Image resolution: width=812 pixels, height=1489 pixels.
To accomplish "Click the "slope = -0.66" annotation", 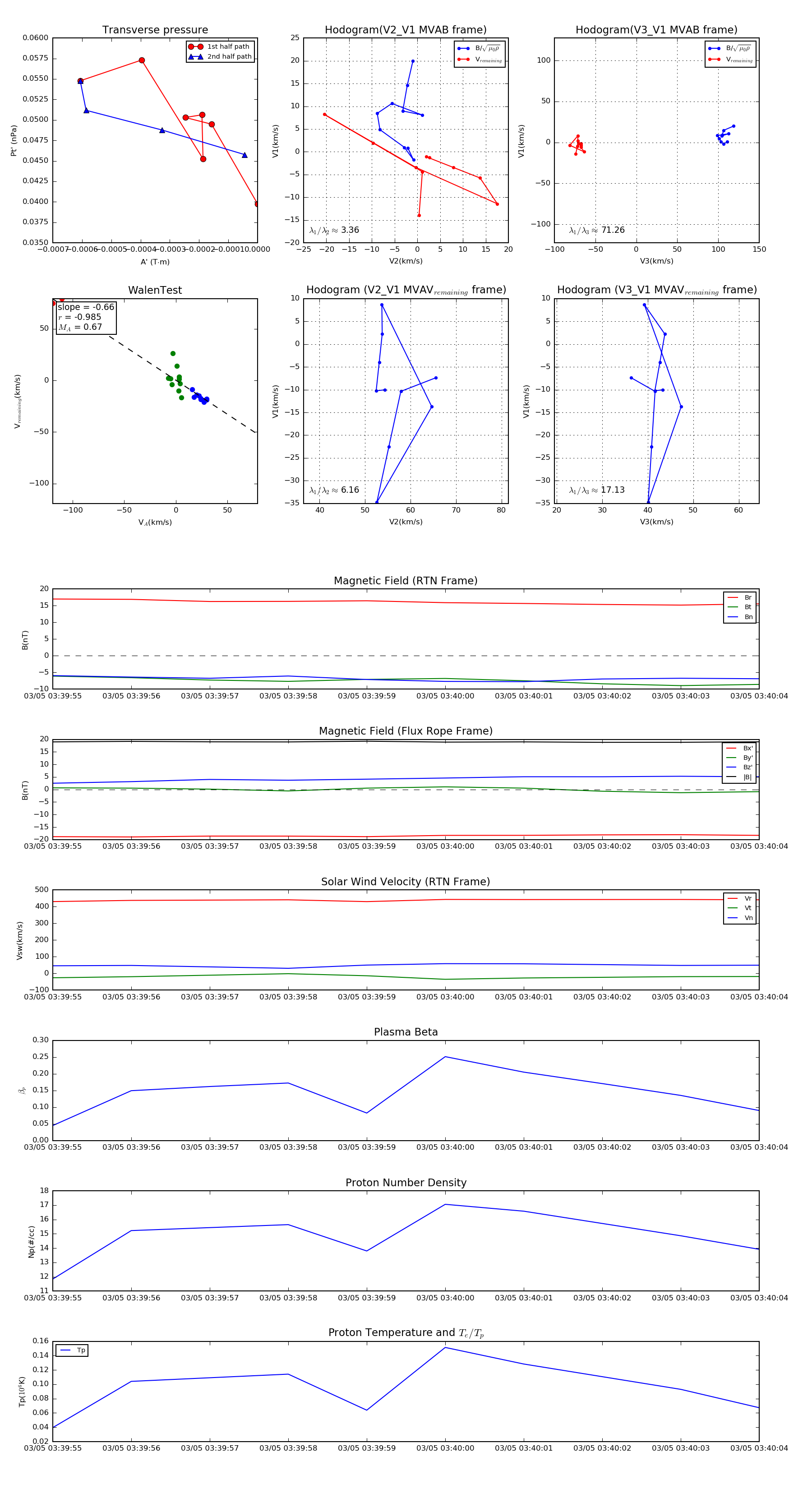I will (x=86, y=307).
